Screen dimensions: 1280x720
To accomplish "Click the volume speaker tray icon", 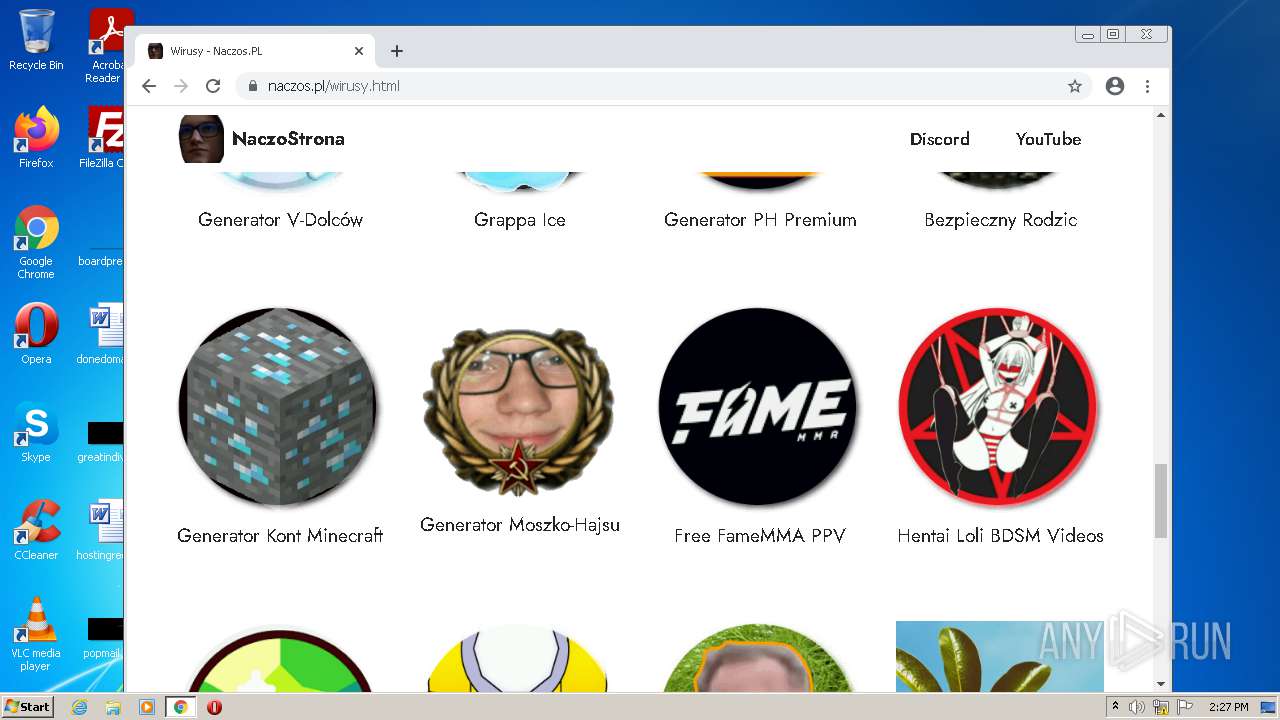I will click(x=1137, y=707).
